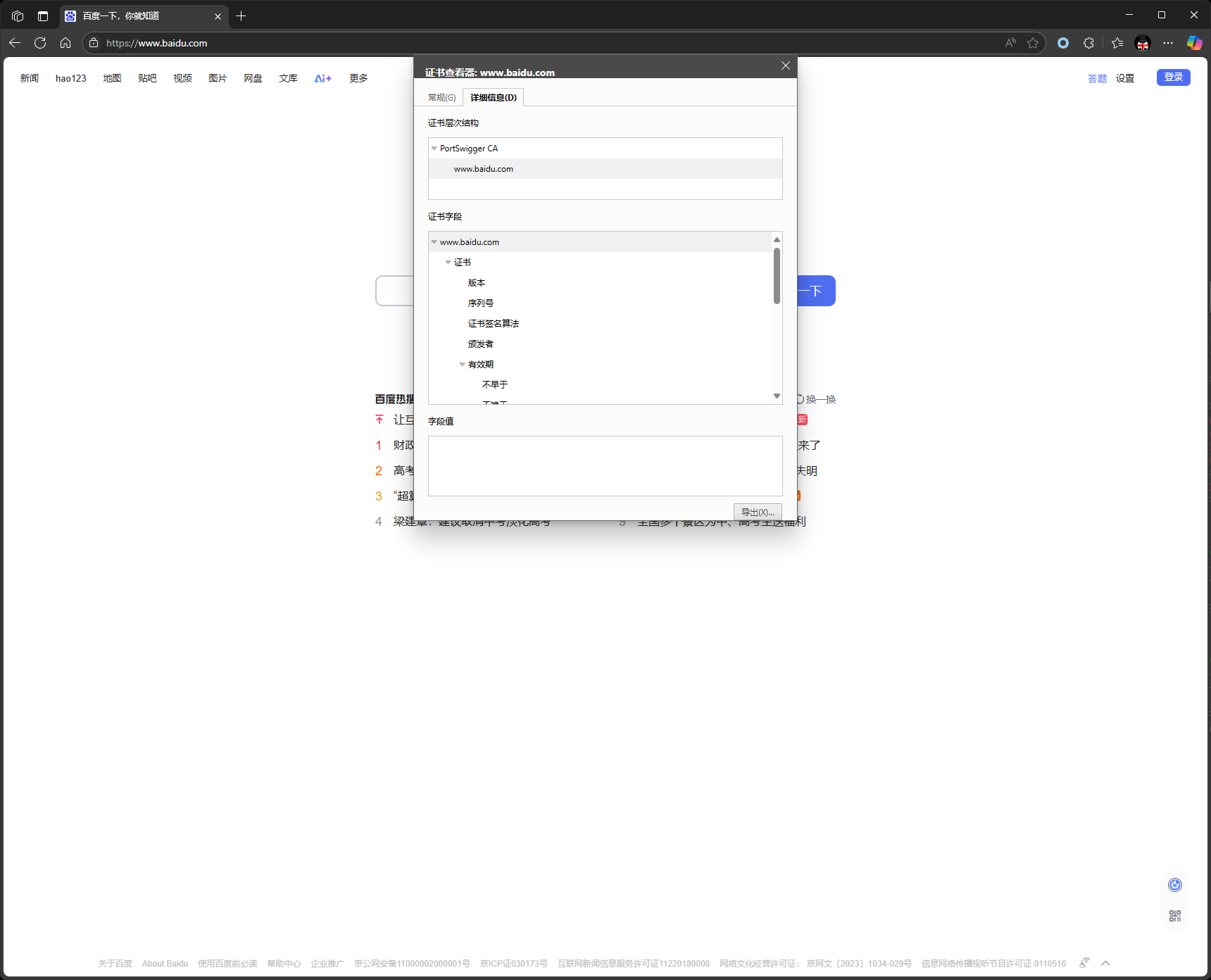Open the hao123 link
Viewport: 1211px width, 980px height.
tap(71, 78)
